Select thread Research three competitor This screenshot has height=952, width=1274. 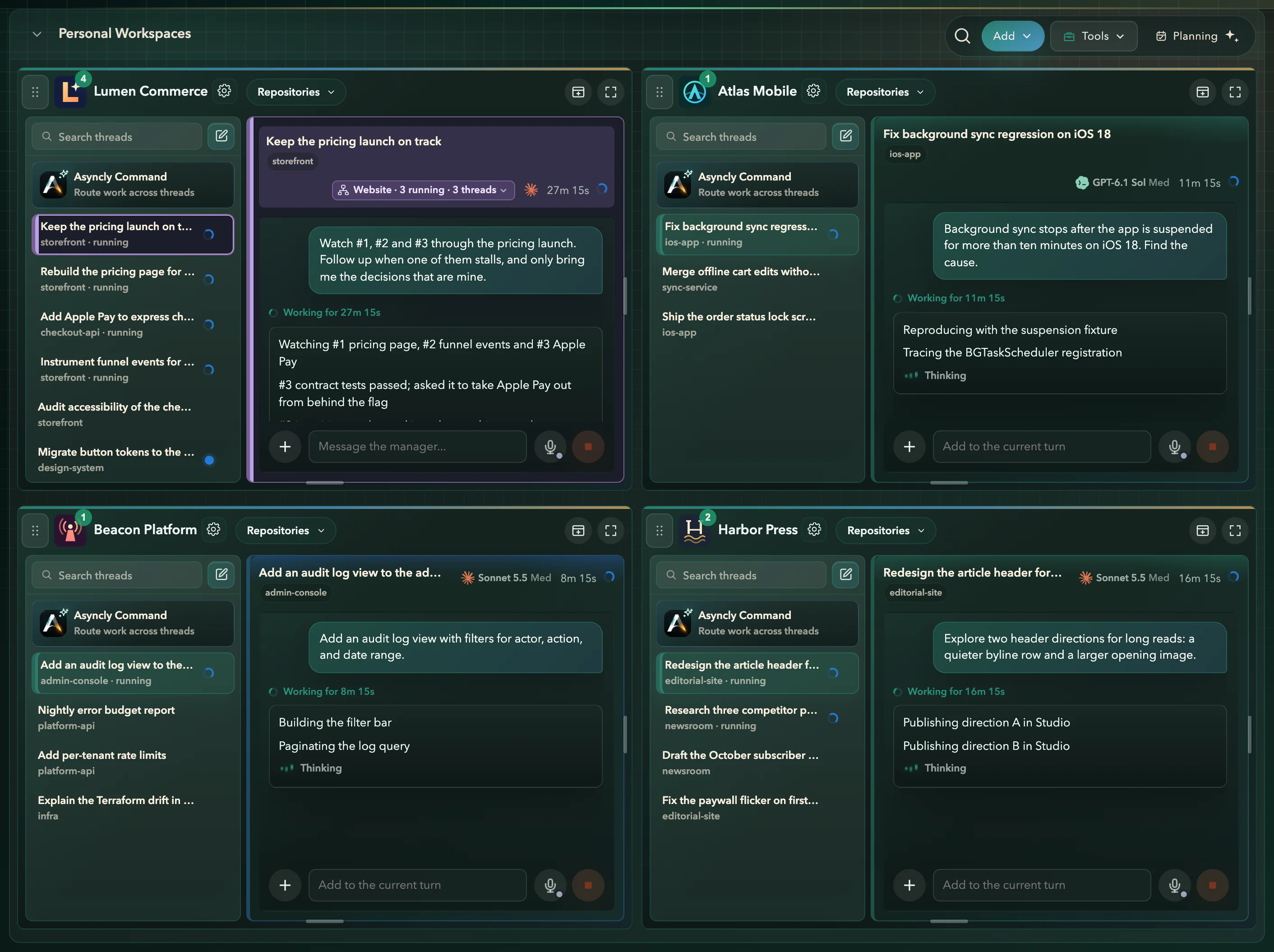pyautogui.click(x=757, y=717)
